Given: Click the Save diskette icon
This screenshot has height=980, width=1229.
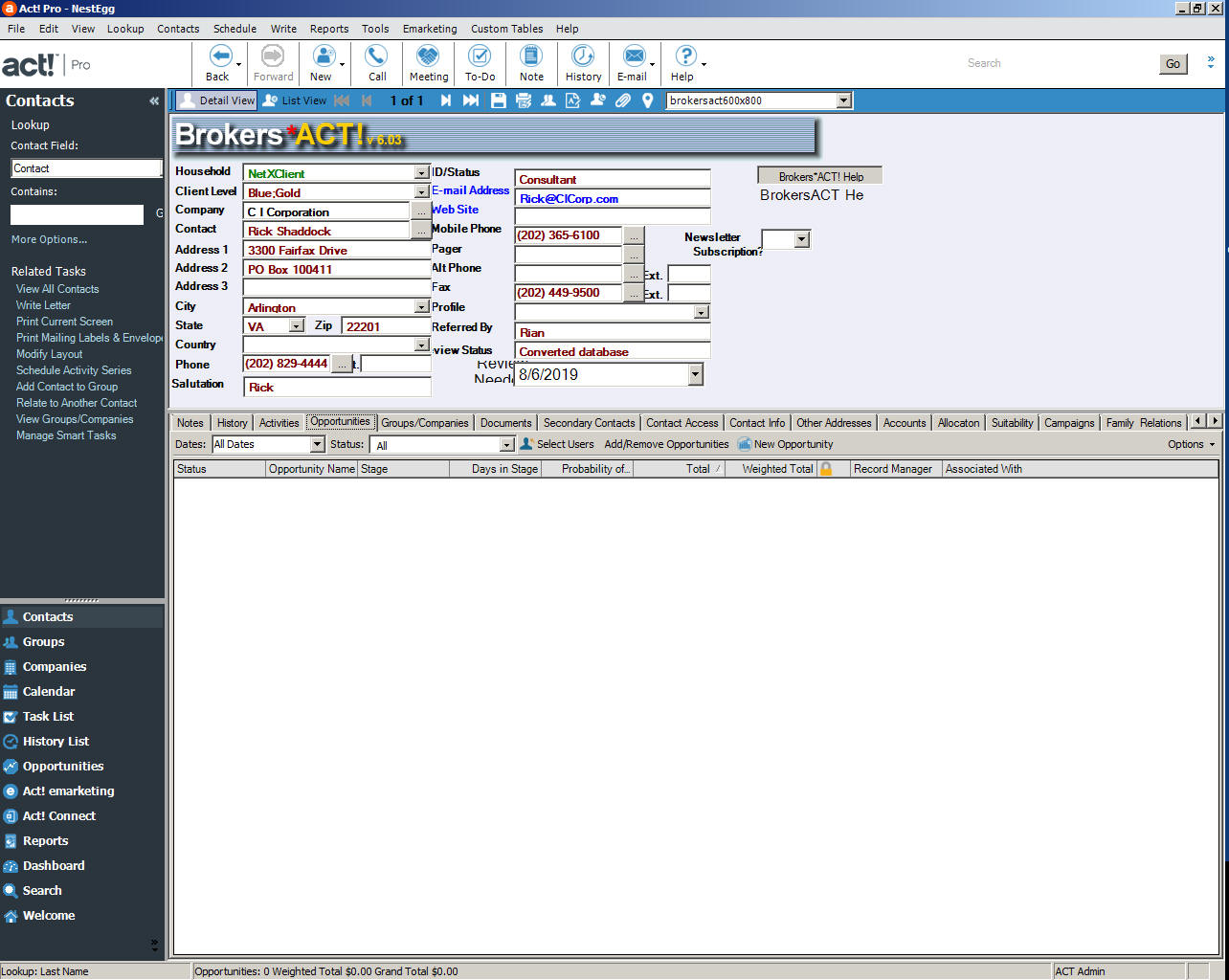Looking at the screenshot, I should coord(498,100).
